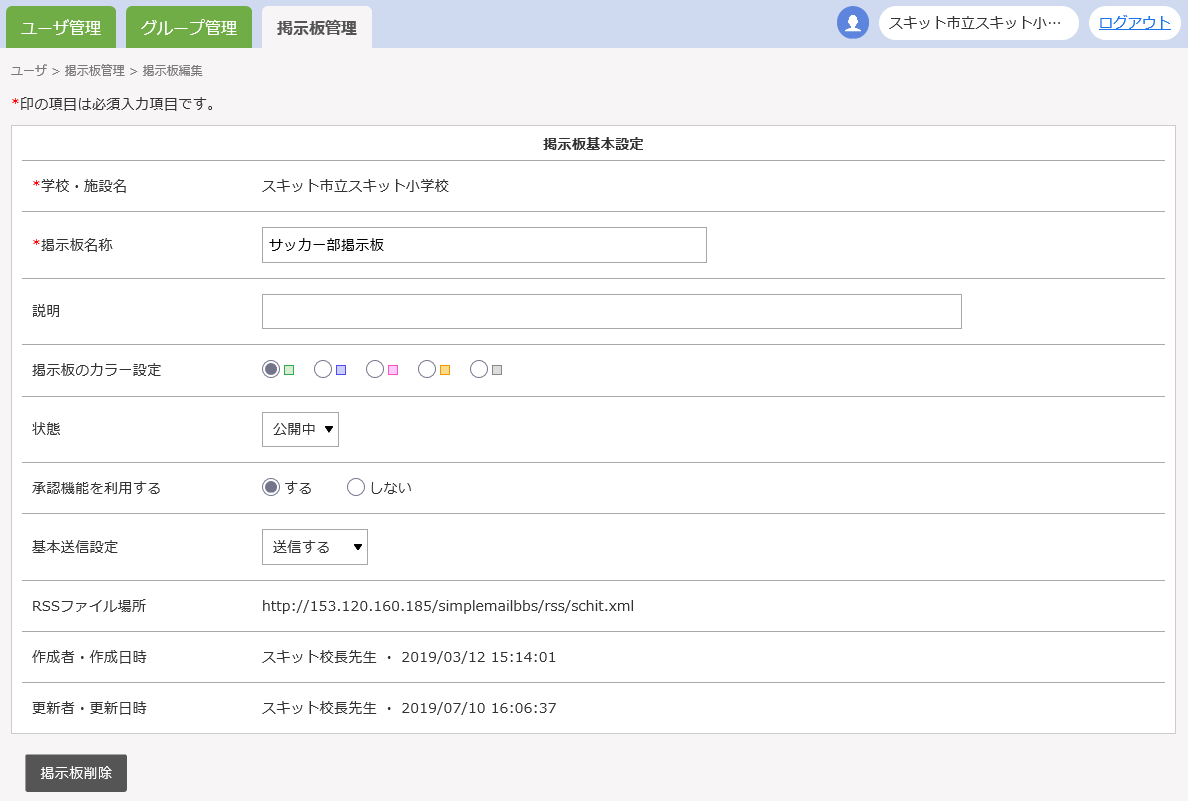Click the school name box スキット市立スキット小
1188x801 pixels.
pos(978,23)
